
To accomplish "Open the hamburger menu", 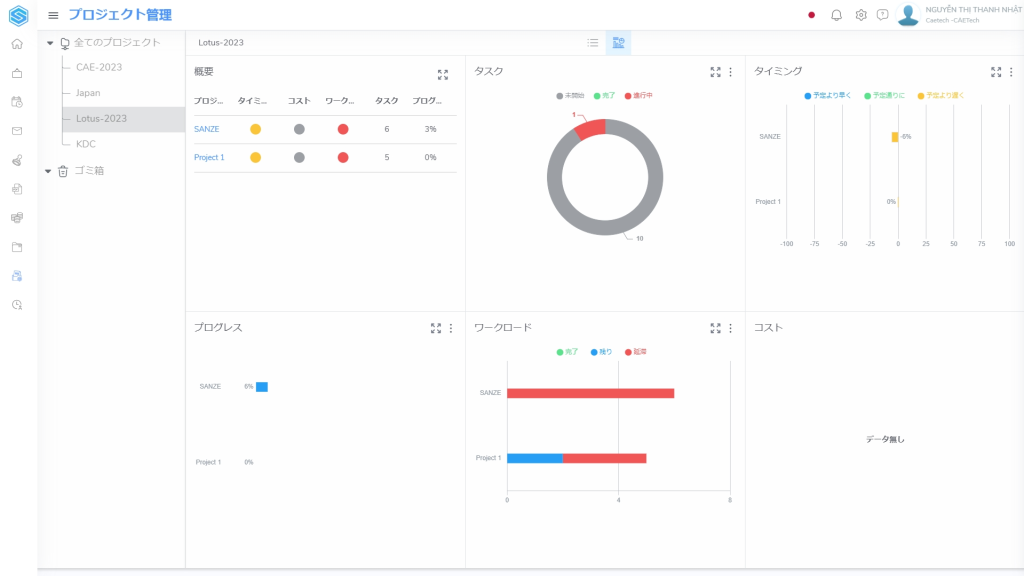I will point(53,15).
